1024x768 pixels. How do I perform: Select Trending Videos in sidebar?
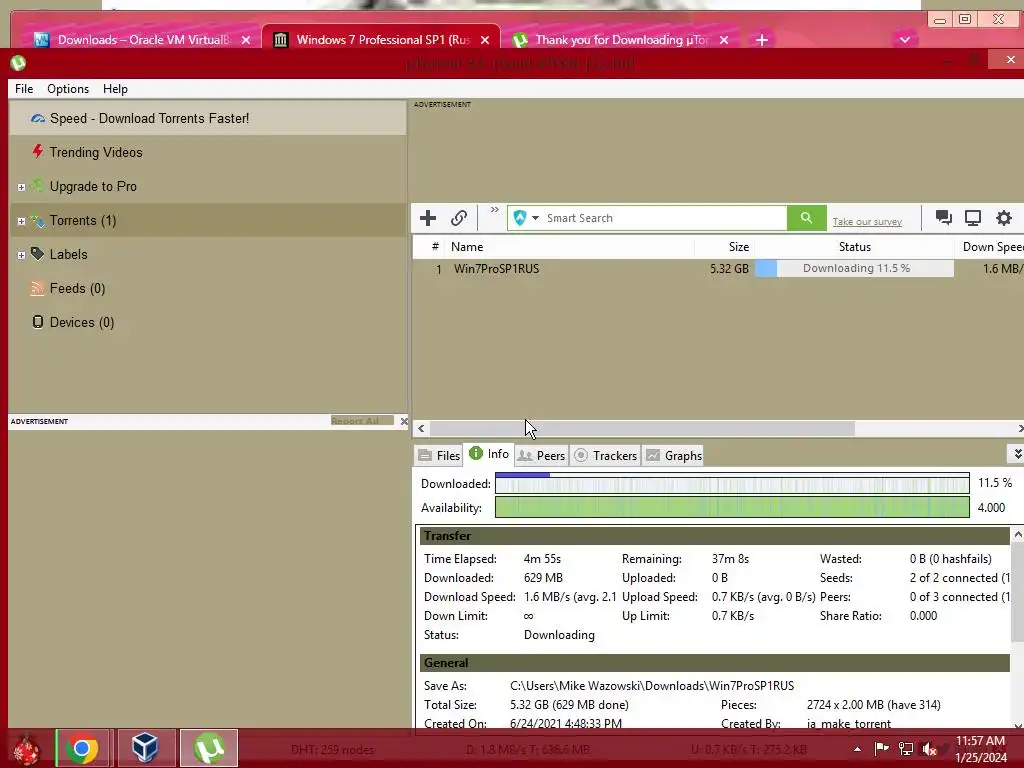[208, 152]
